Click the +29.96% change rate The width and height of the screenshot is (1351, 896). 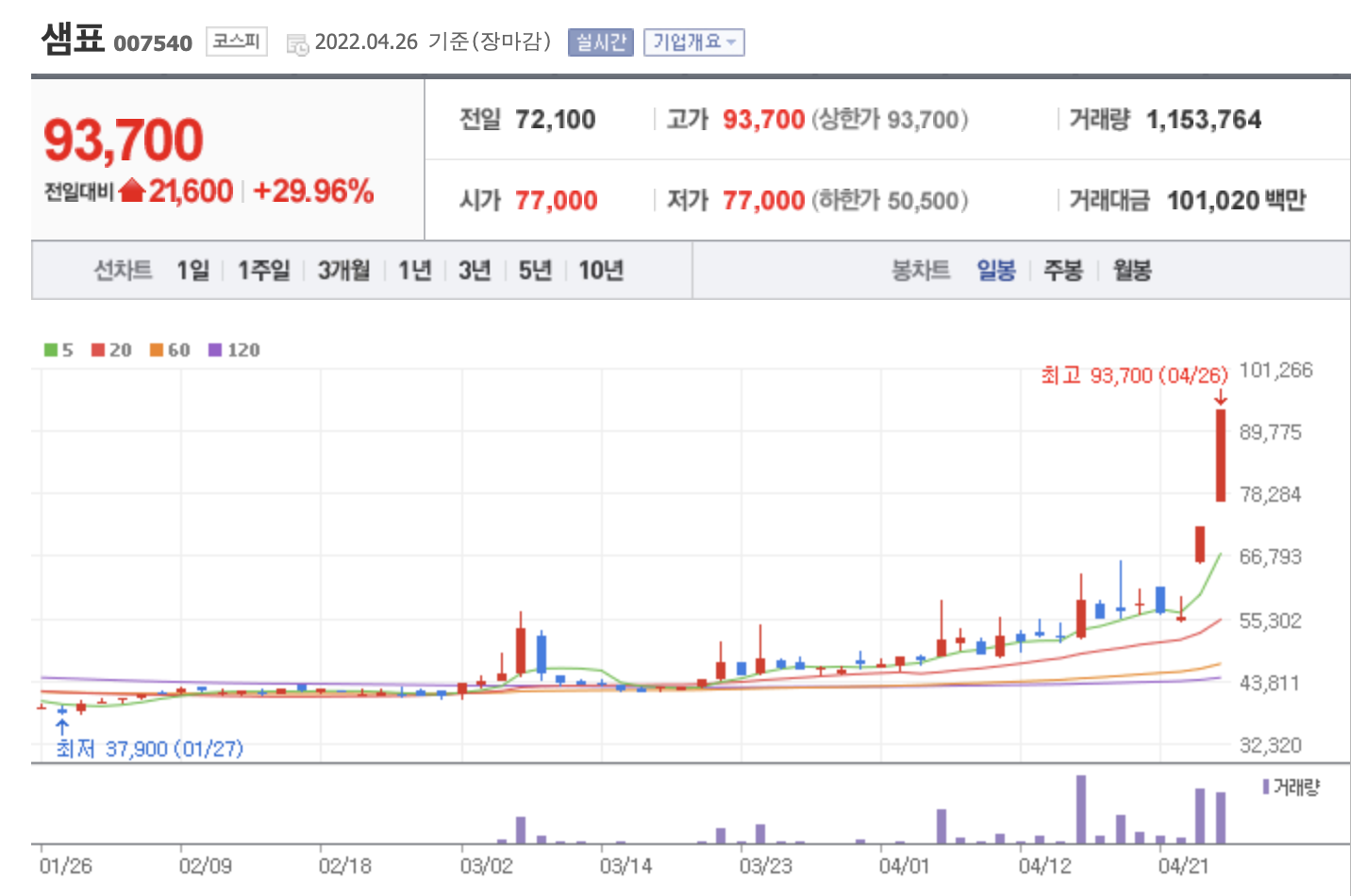click(x=314, y=191)
